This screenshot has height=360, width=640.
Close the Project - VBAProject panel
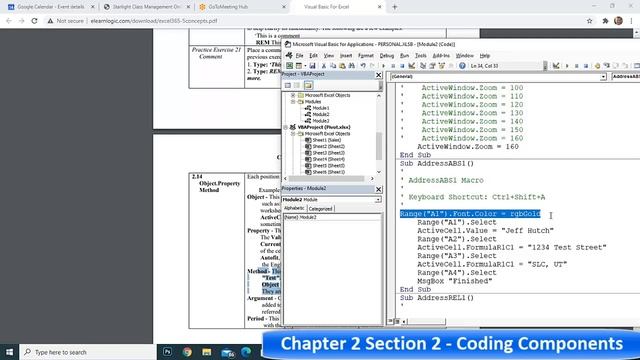point(378,75)
